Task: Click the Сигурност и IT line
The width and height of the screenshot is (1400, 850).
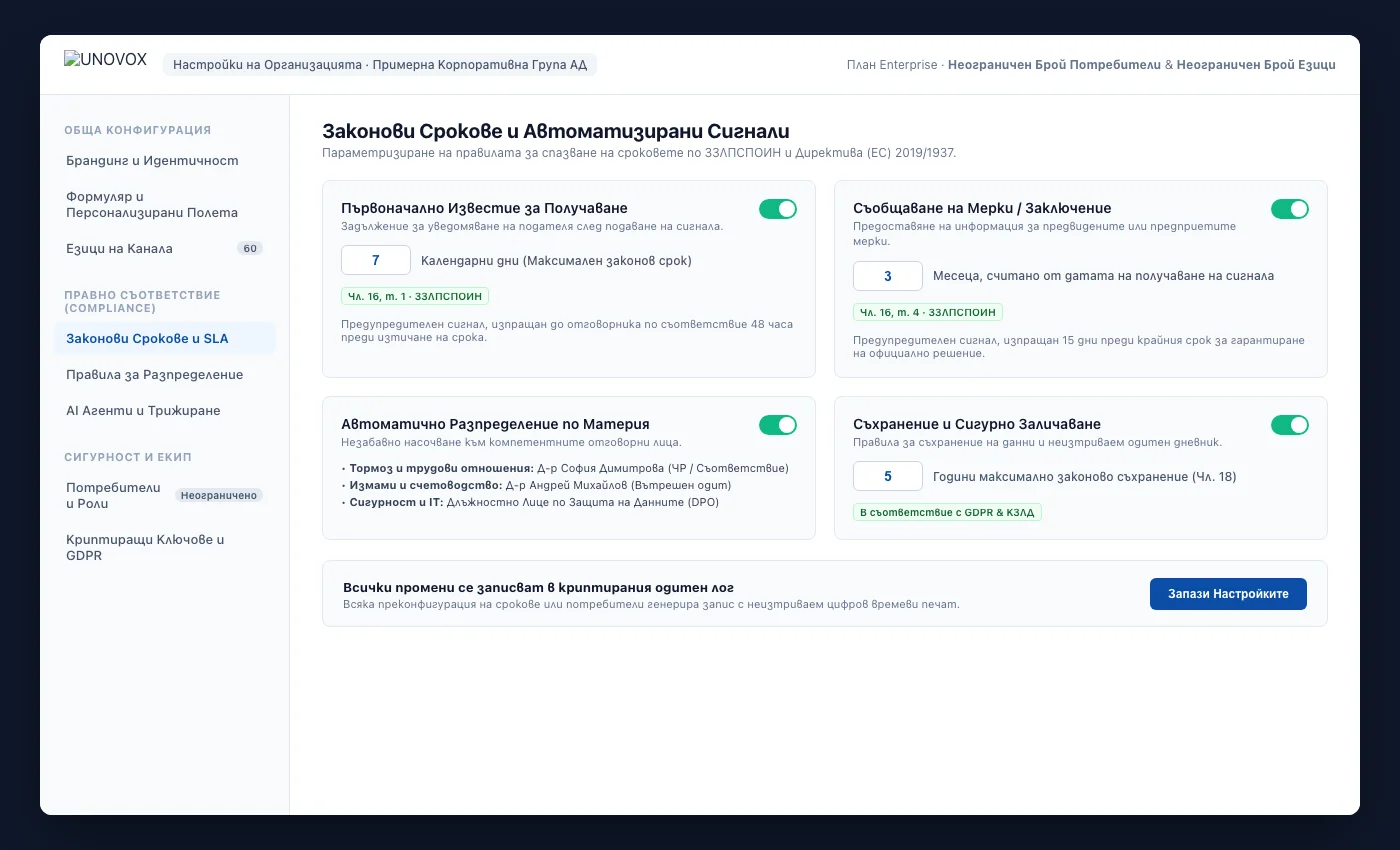Action: pyautogui.click(x=530, y=502)
